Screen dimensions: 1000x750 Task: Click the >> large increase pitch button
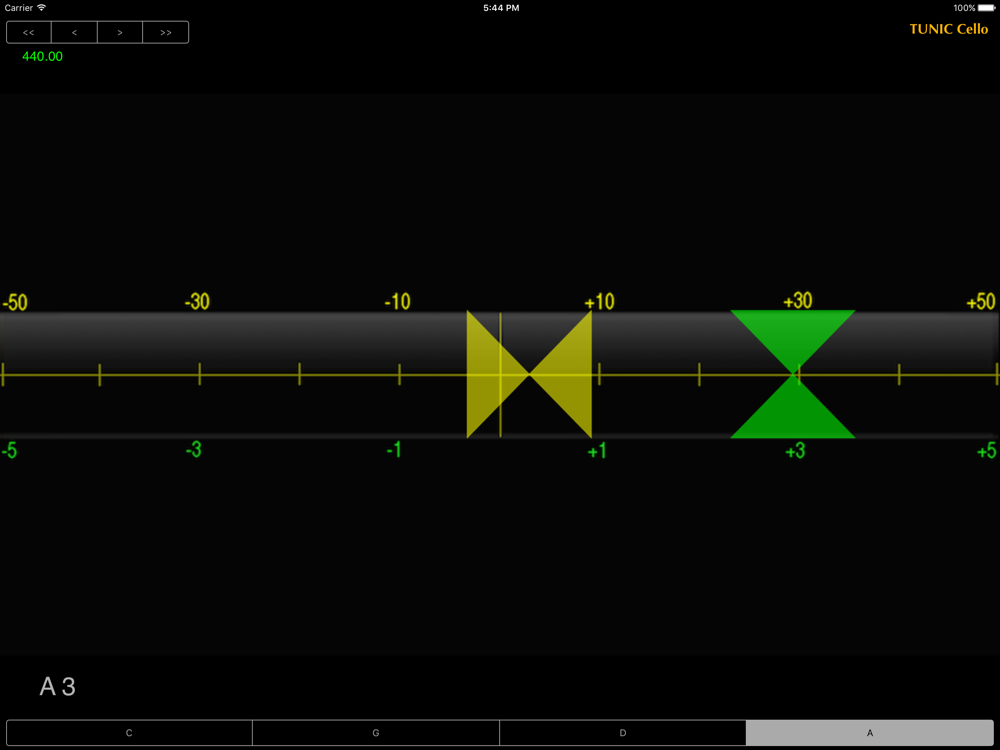coord(166,33)
